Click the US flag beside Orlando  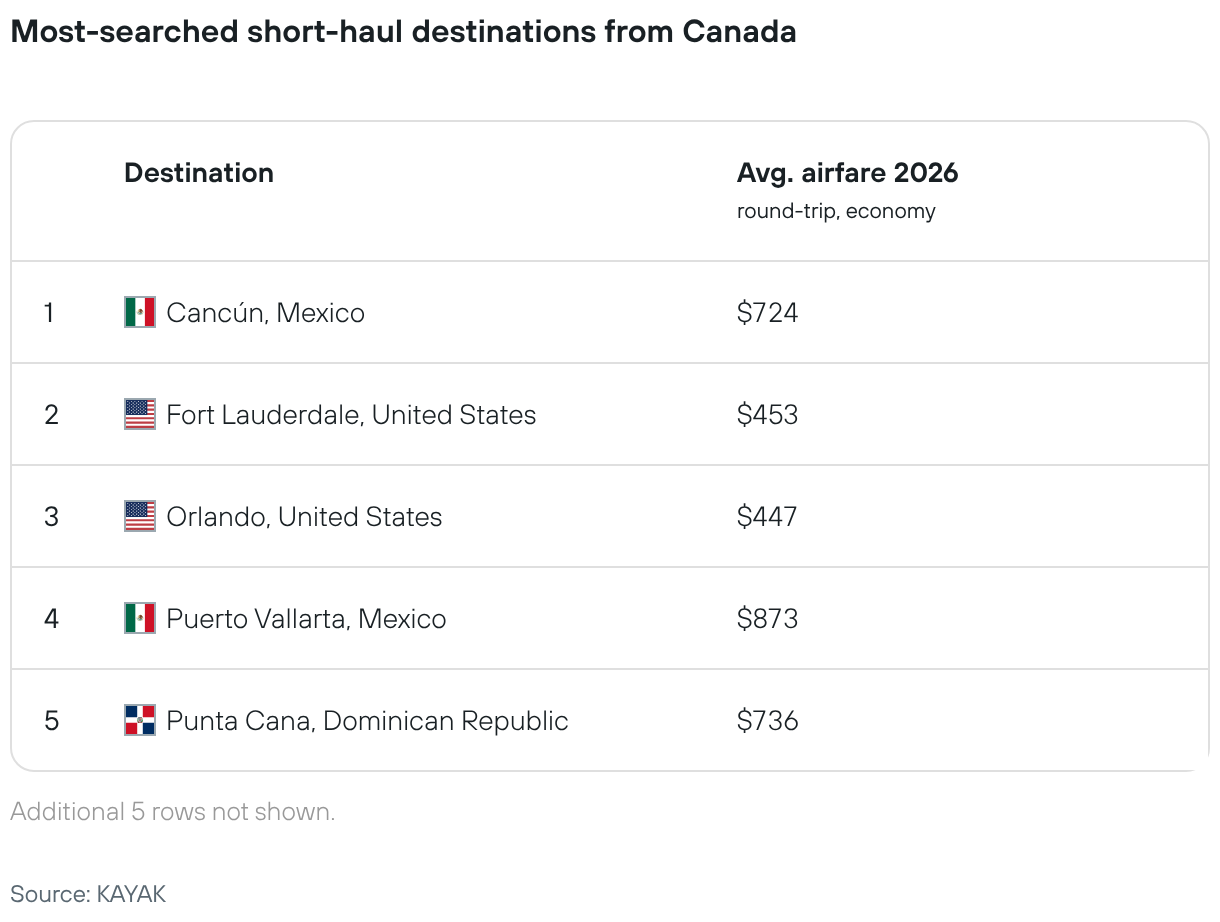[140, 517]
